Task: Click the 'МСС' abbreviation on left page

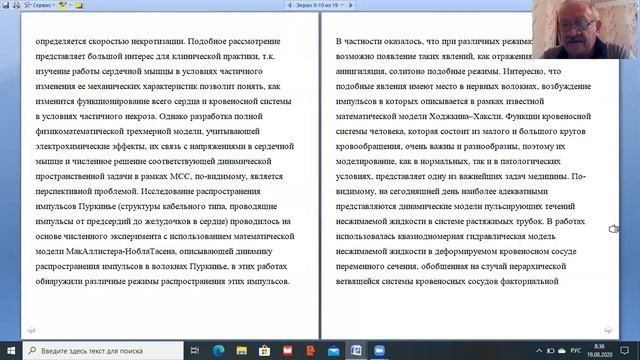Action: pyautogui.click(x=180, y=176)
